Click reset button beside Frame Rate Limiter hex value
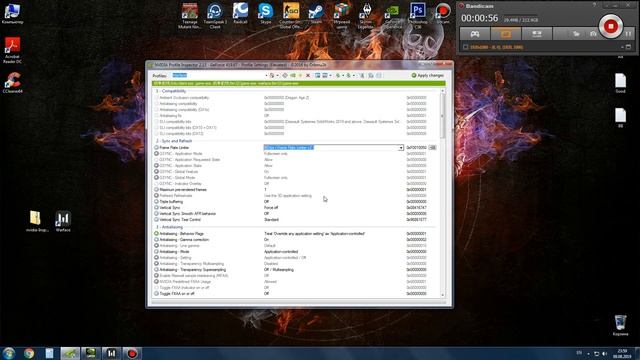This screenshot has height=360, width=640. coord(432,148)
